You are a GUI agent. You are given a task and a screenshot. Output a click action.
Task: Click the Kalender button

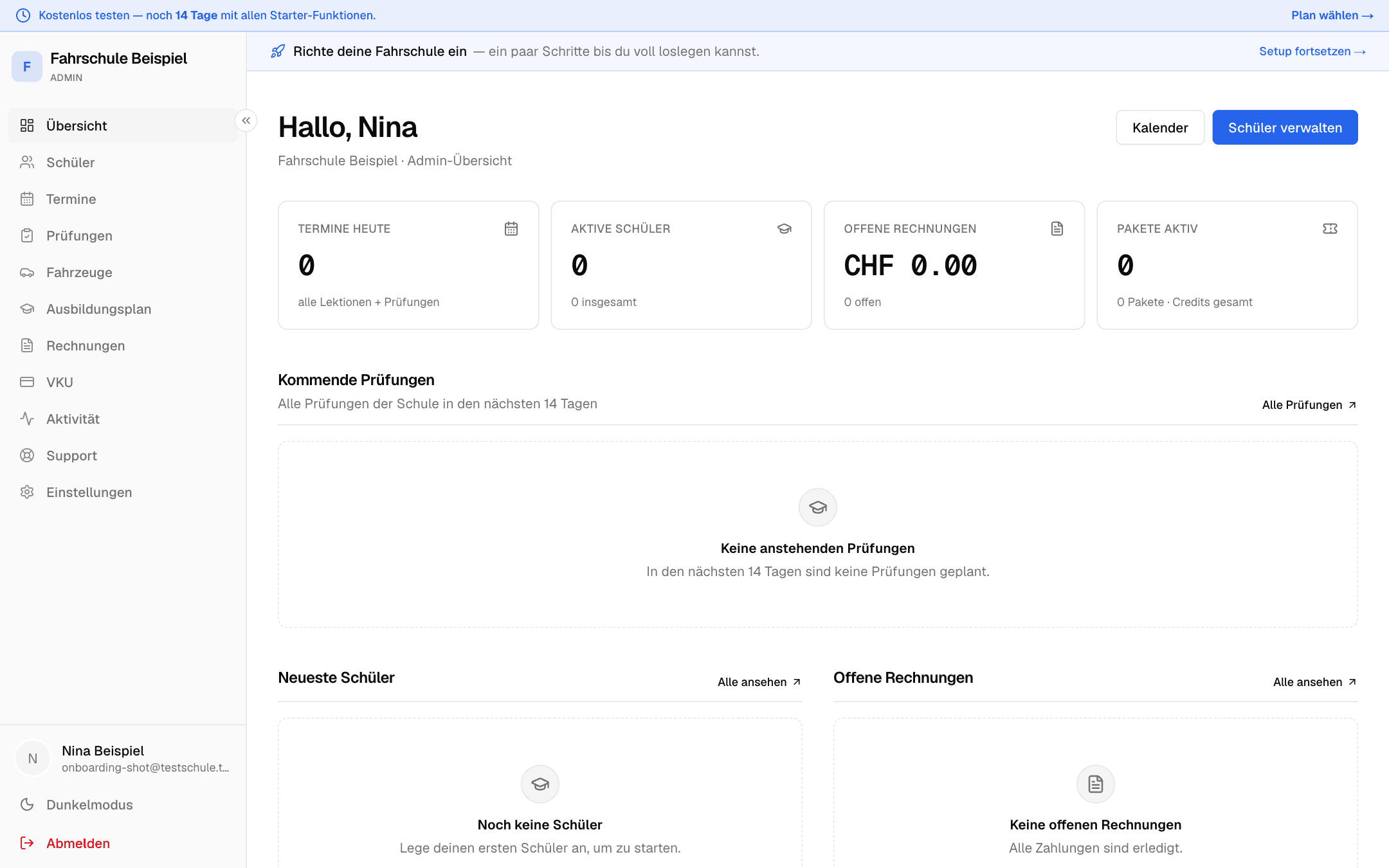coord(1160,127)
